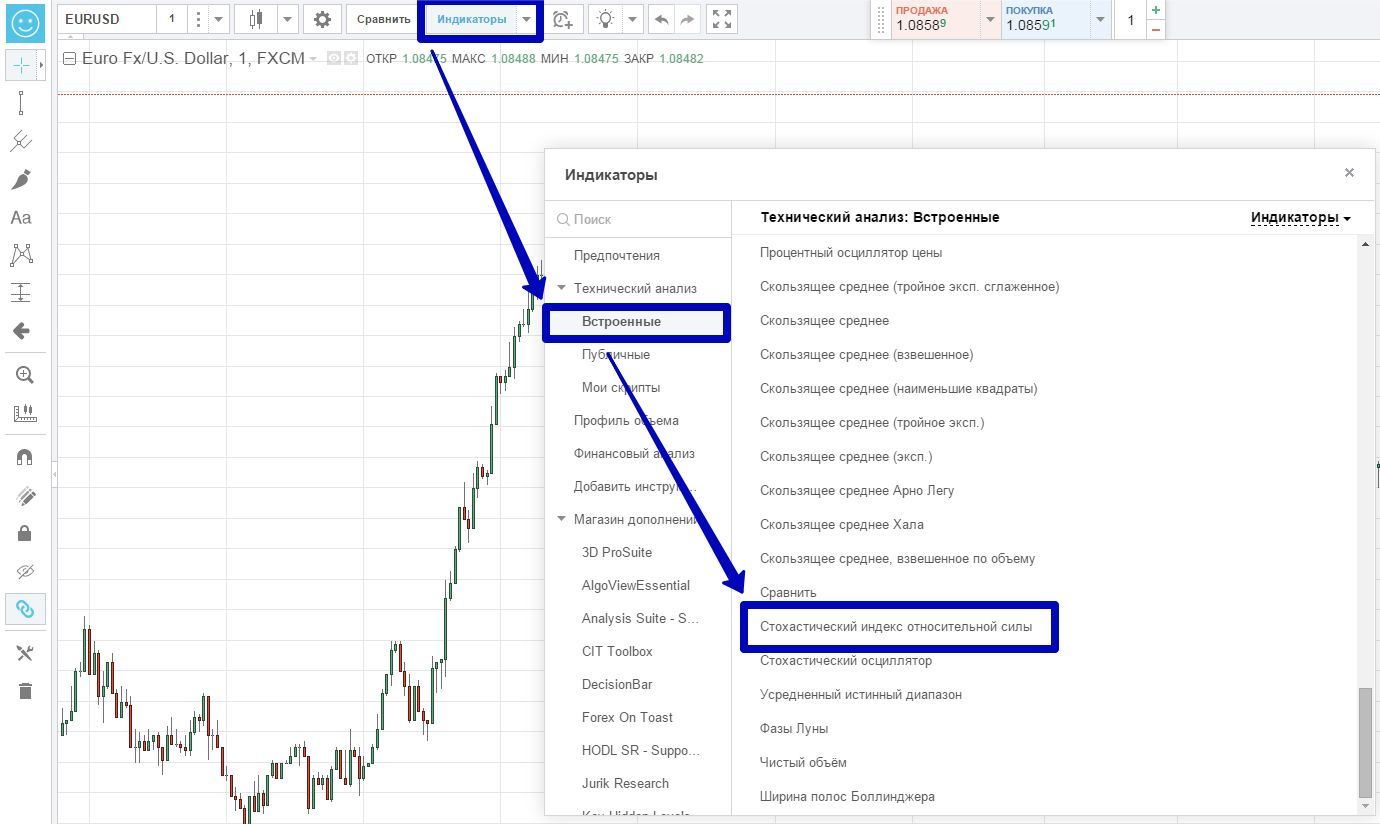Click the EURUSD symbol input field
The width and height of the screenshot is (1380, 824).
point(106,19)
